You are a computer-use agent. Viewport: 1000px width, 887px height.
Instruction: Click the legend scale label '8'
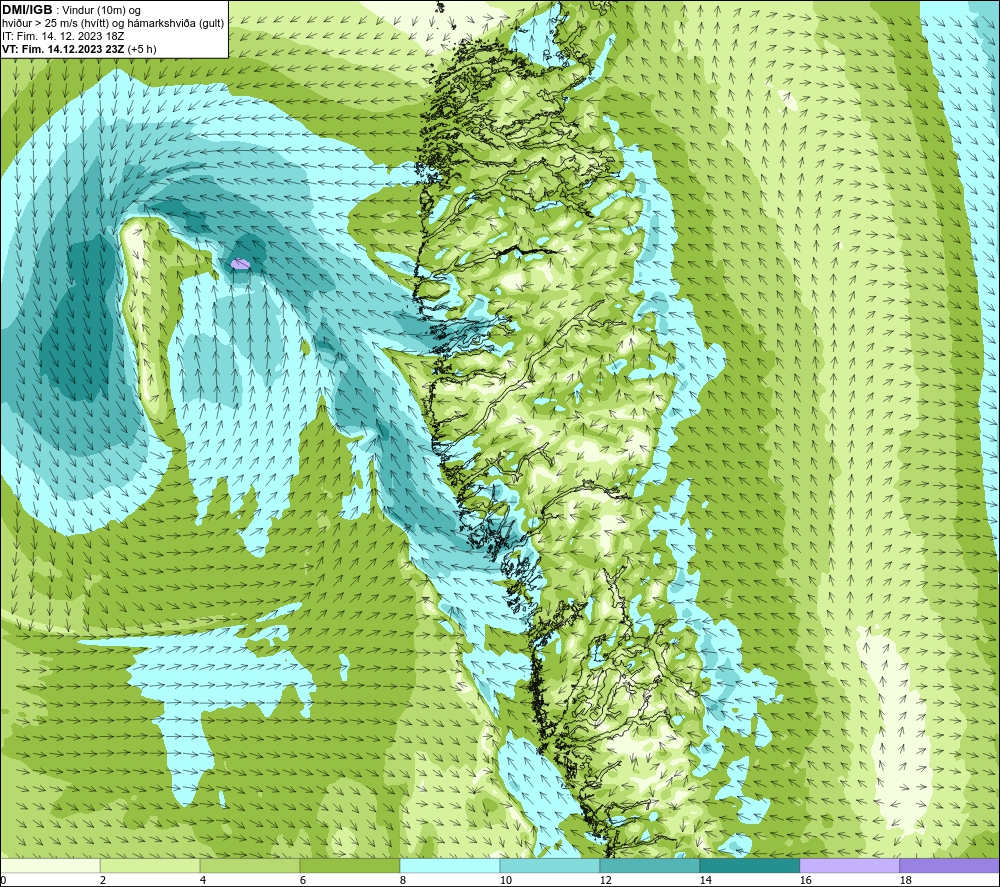403,880
